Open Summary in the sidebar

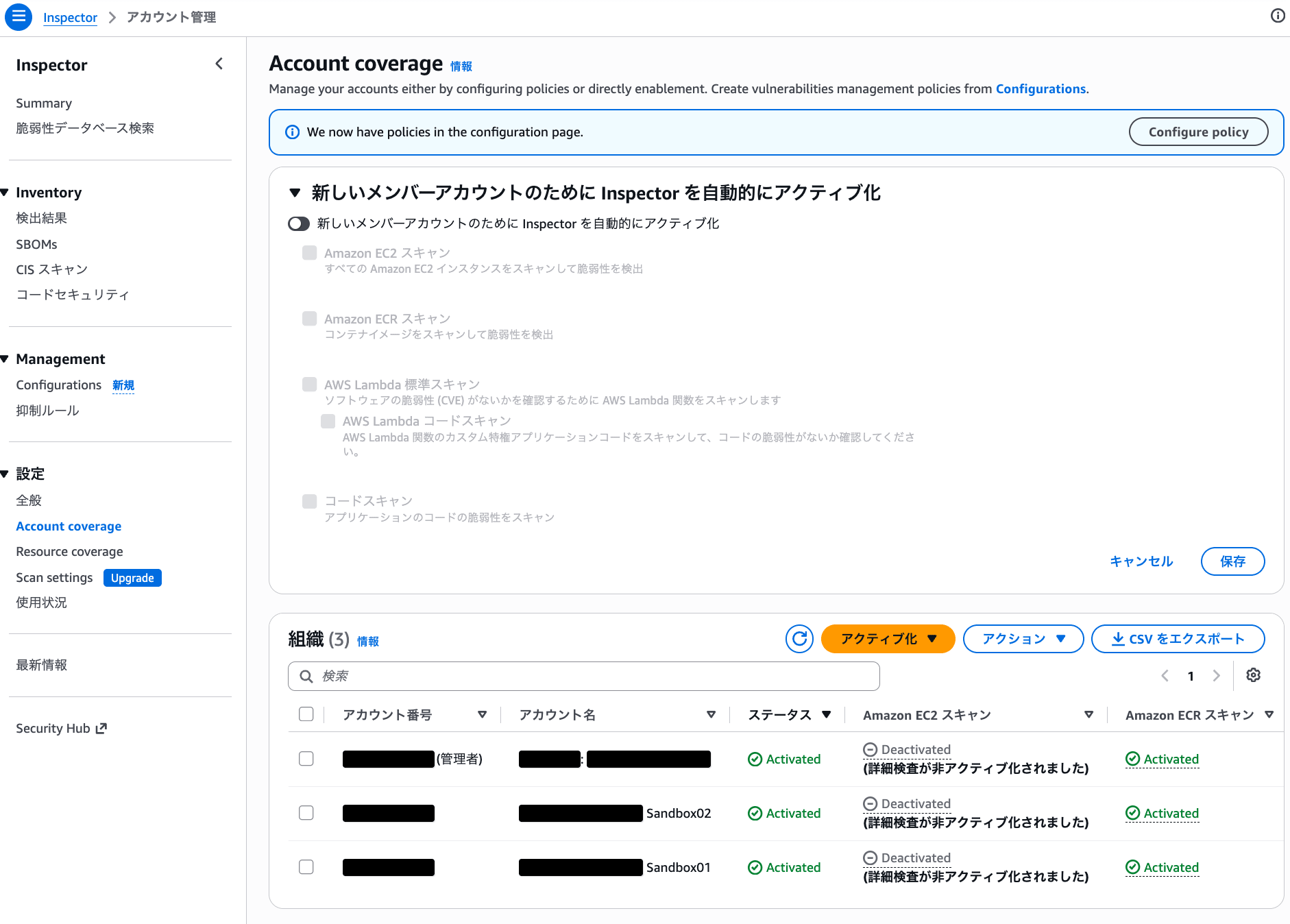[44, 104]
